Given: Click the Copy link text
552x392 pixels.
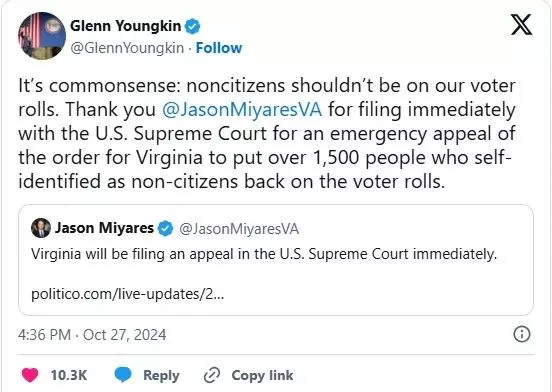Looking at the screenshot, I should pos(262,375).
